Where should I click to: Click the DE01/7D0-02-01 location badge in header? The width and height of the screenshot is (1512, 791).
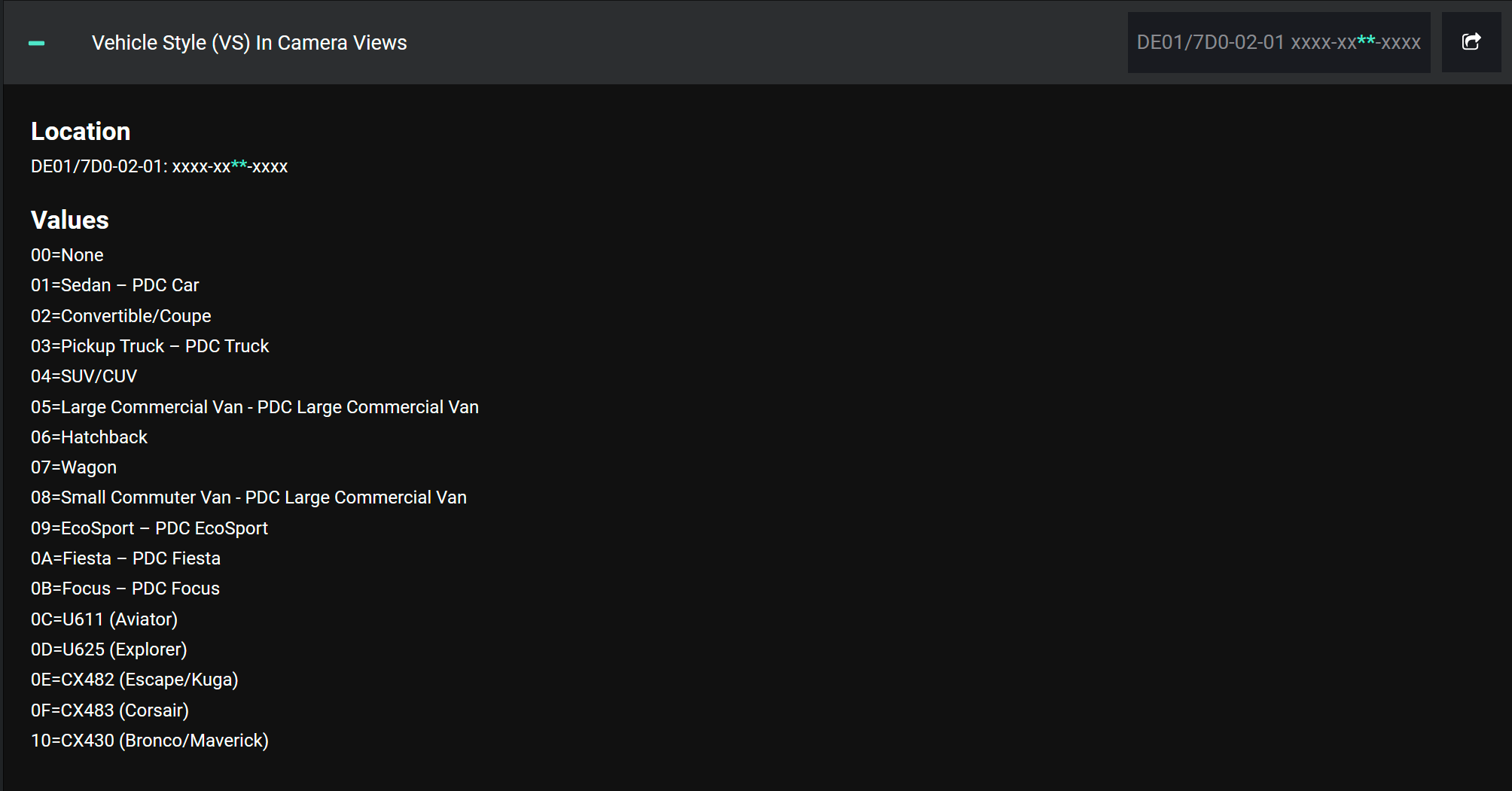(x=1279, y=42)
